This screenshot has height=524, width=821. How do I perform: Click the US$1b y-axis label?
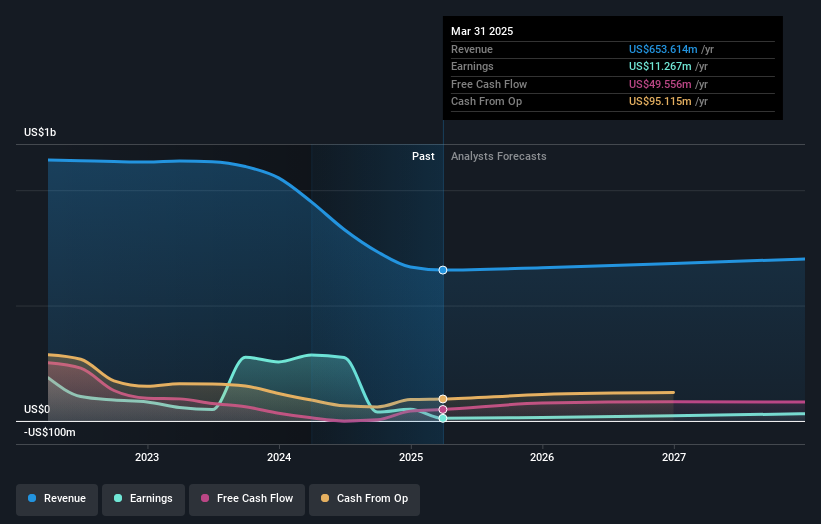40,132
